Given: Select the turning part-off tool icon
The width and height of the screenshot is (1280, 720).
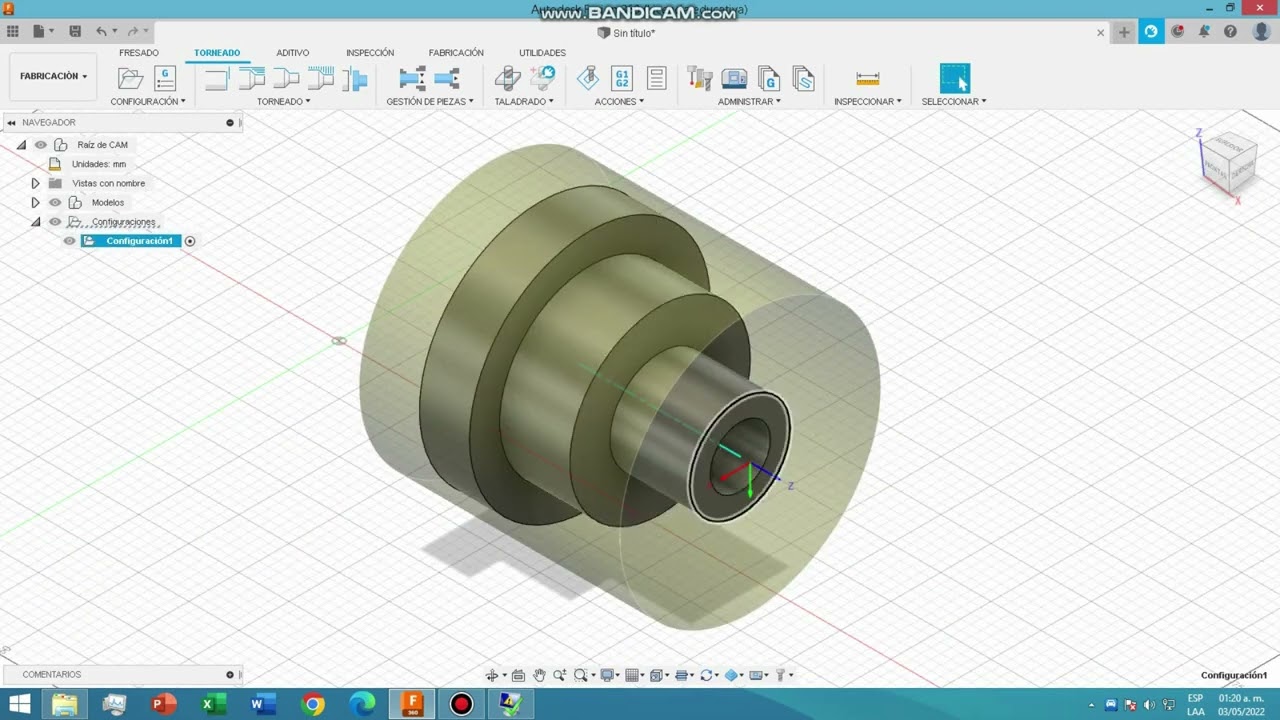Looking at the screenshot, I should click(355, 78).
